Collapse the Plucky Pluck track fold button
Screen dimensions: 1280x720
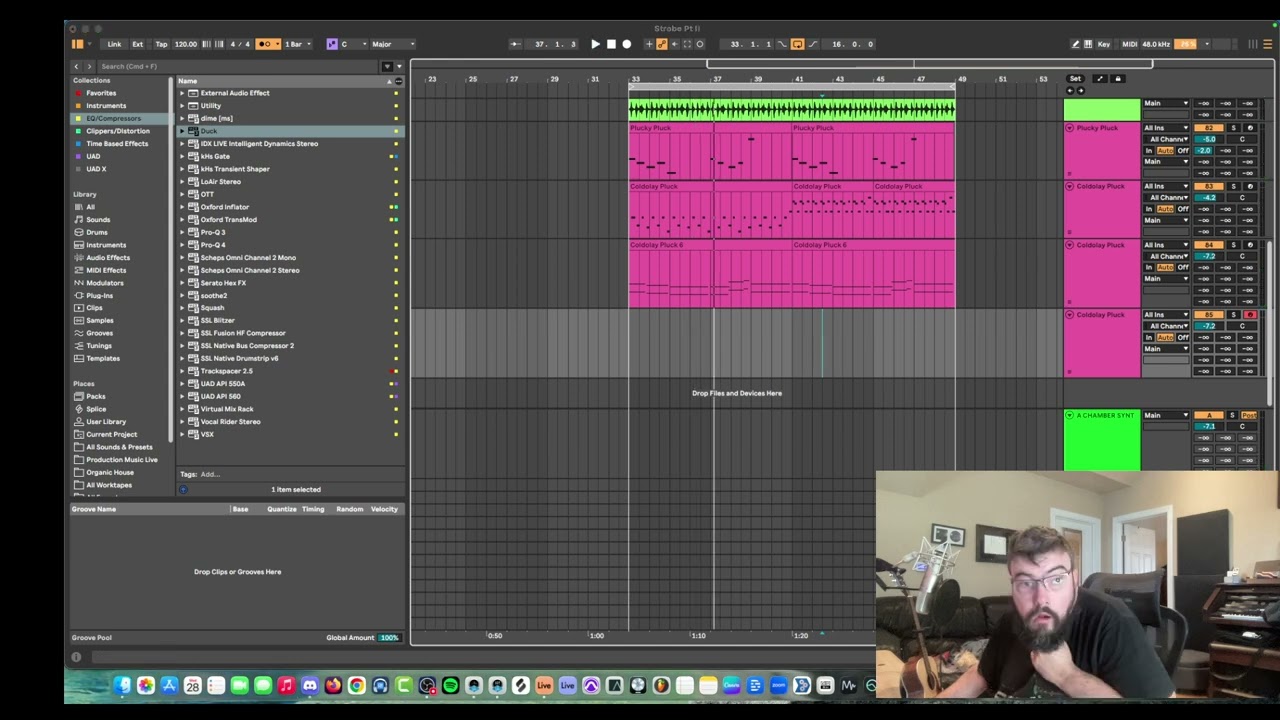click(1070, 128)
